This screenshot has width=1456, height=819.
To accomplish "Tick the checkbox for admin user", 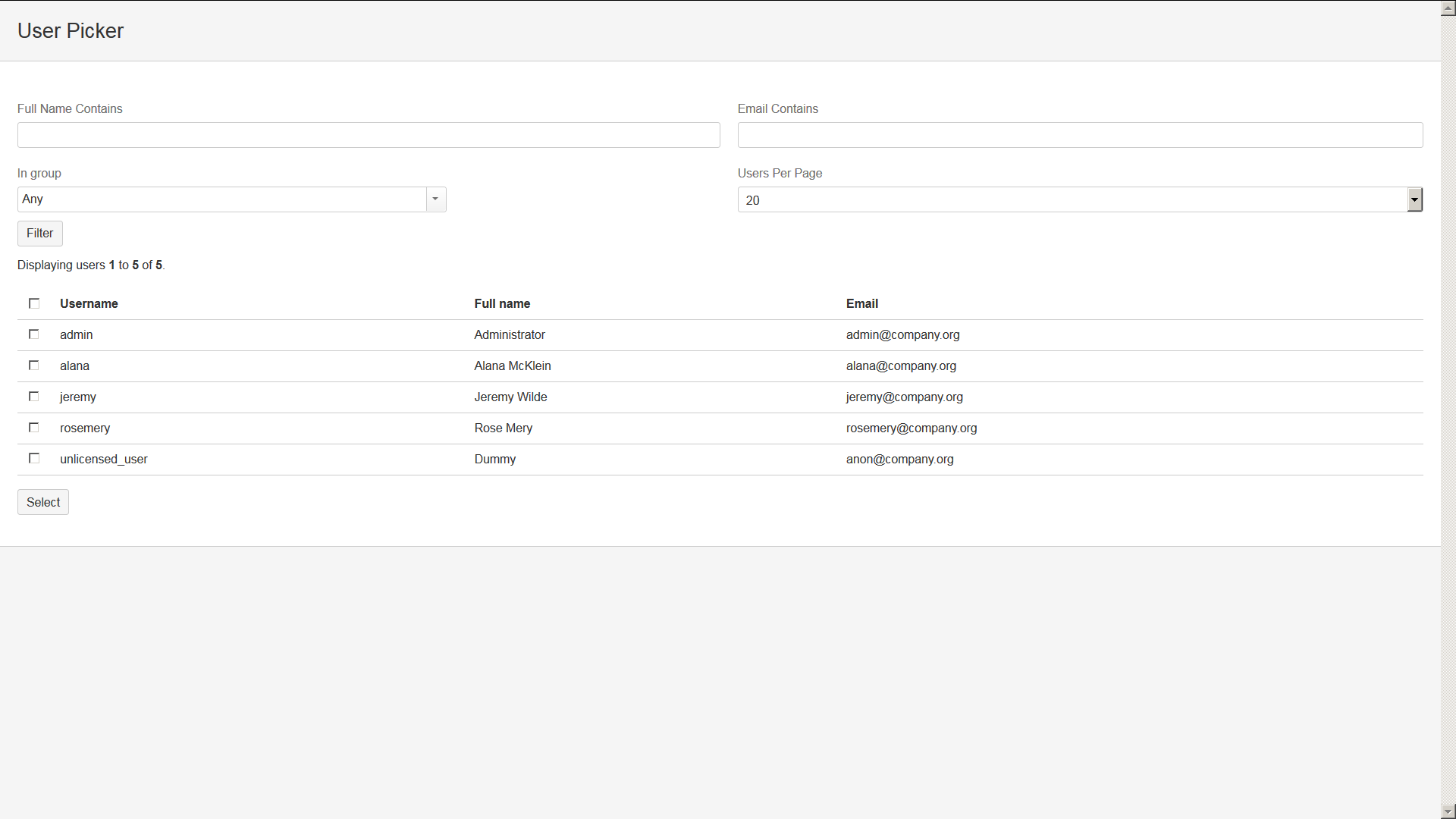I will pos(34,334).
